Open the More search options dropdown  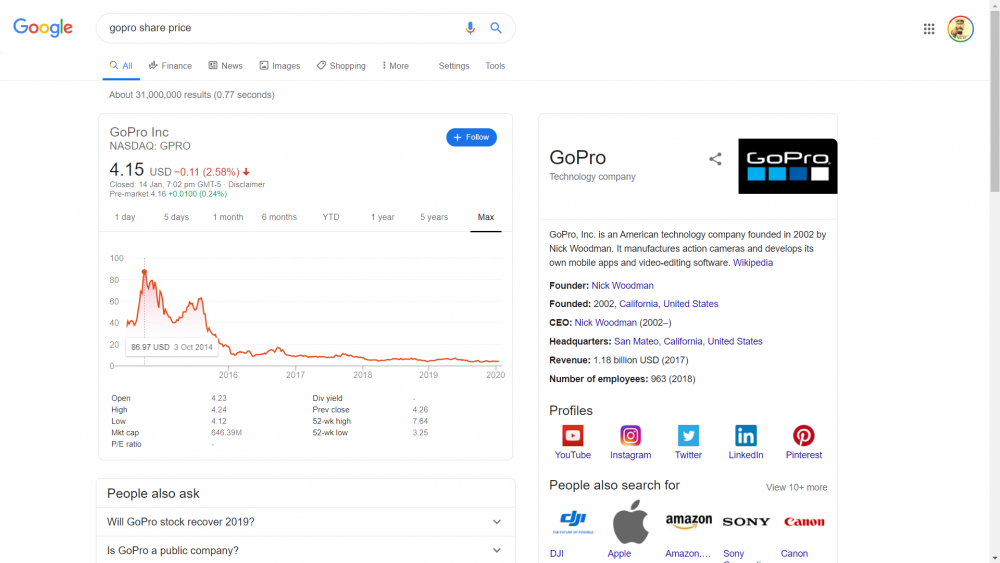coord(395,66)
